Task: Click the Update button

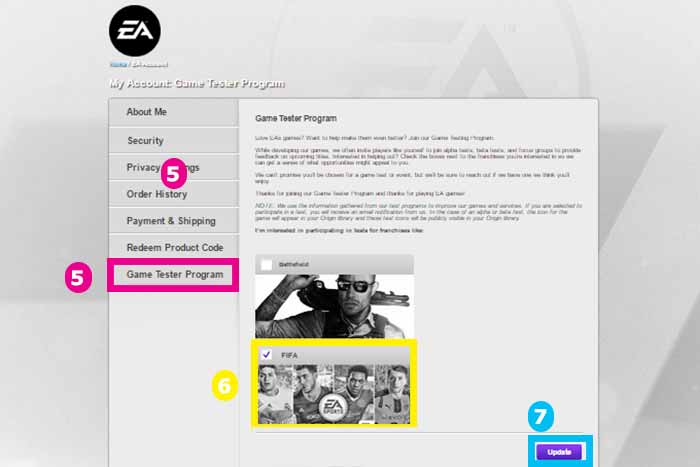Action: (559, 452)
